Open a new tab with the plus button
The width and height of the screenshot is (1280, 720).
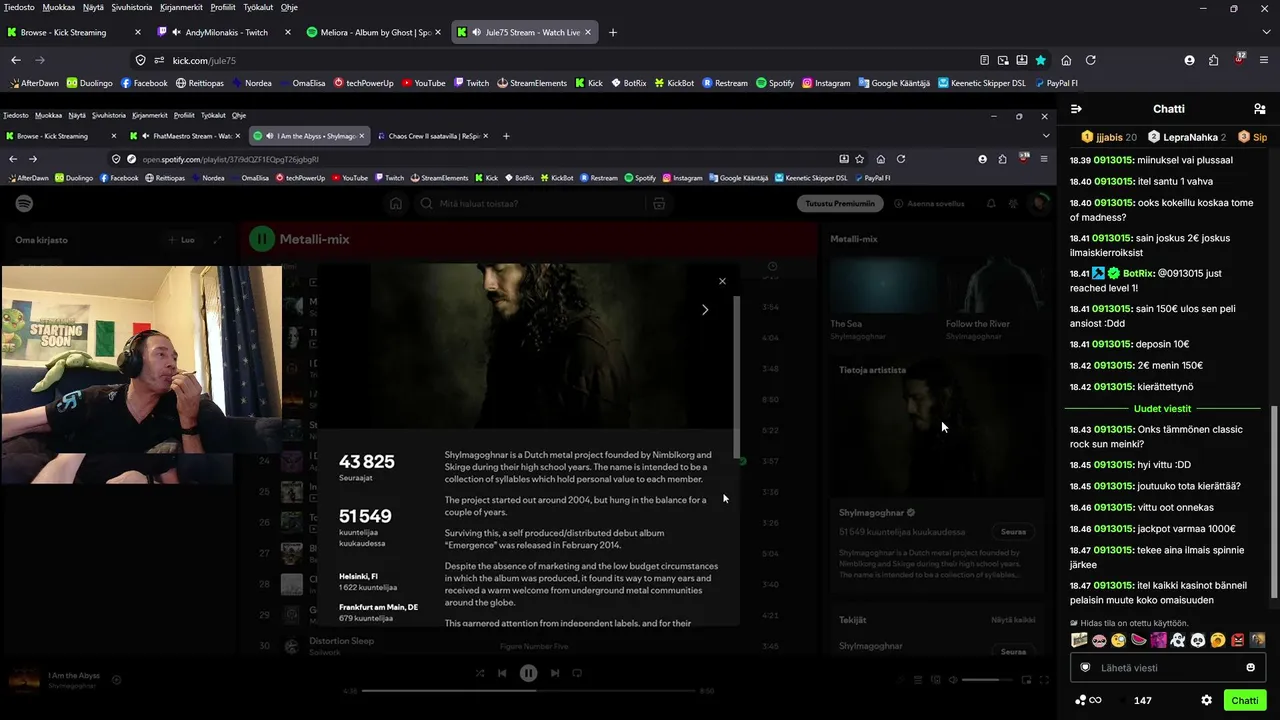[x=613, y=32]
